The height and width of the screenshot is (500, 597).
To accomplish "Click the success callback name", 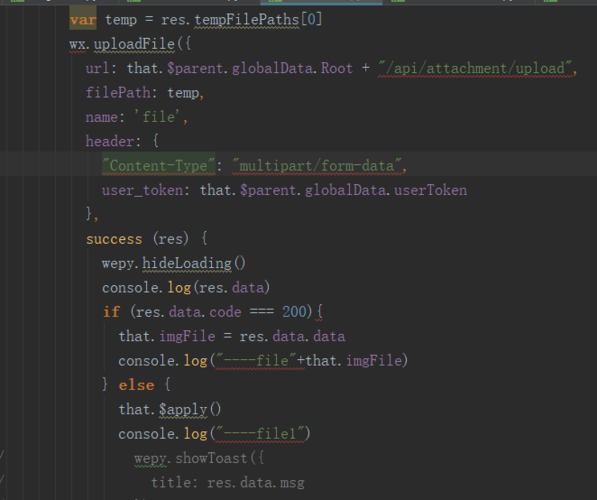I will pos(114,239).
